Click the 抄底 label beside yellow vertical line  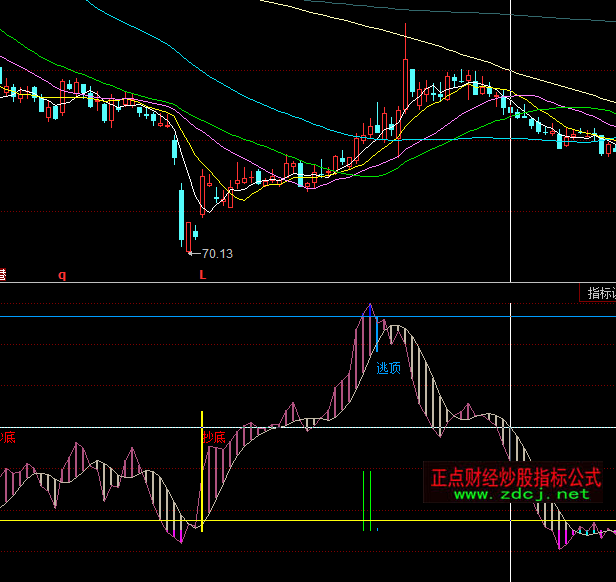(x=215, y=437)
